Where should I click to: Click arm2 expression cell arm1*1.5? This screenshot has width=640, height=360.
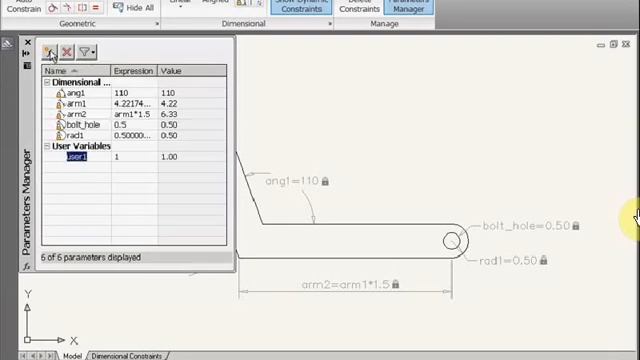134,114
